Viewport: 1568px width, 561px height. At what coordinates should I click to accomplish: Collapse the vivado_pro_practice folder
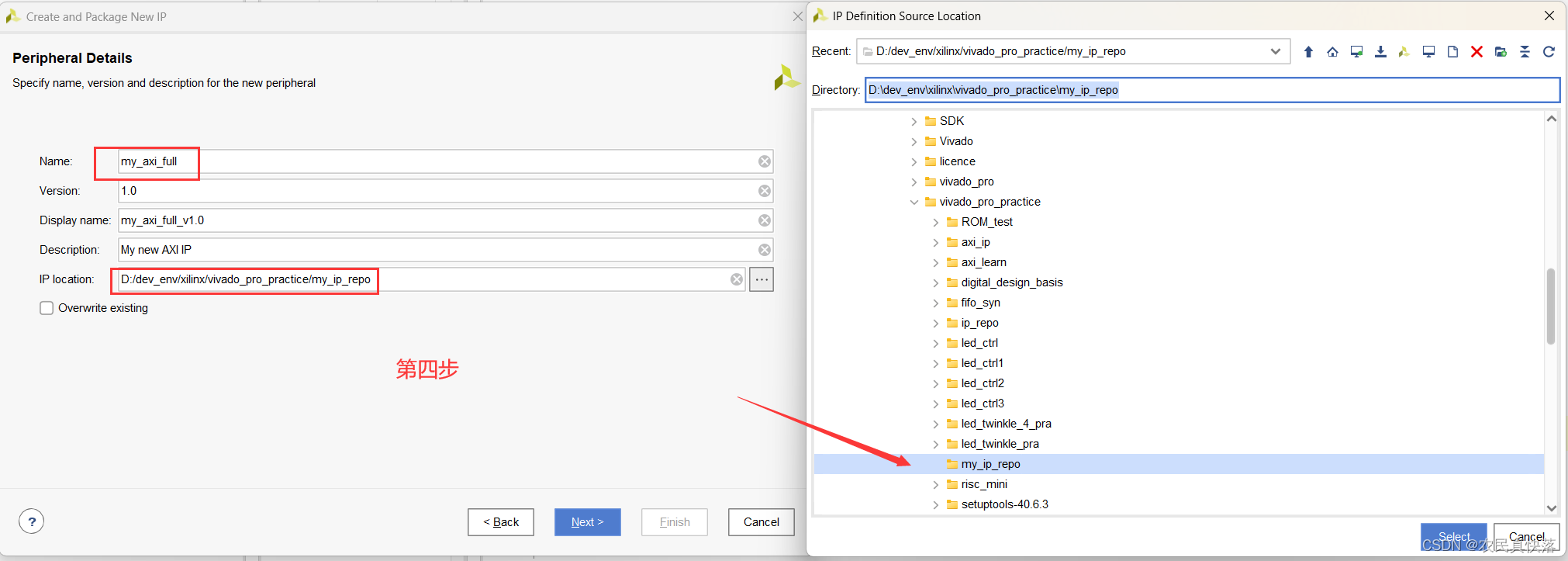(x=914, y=202)
